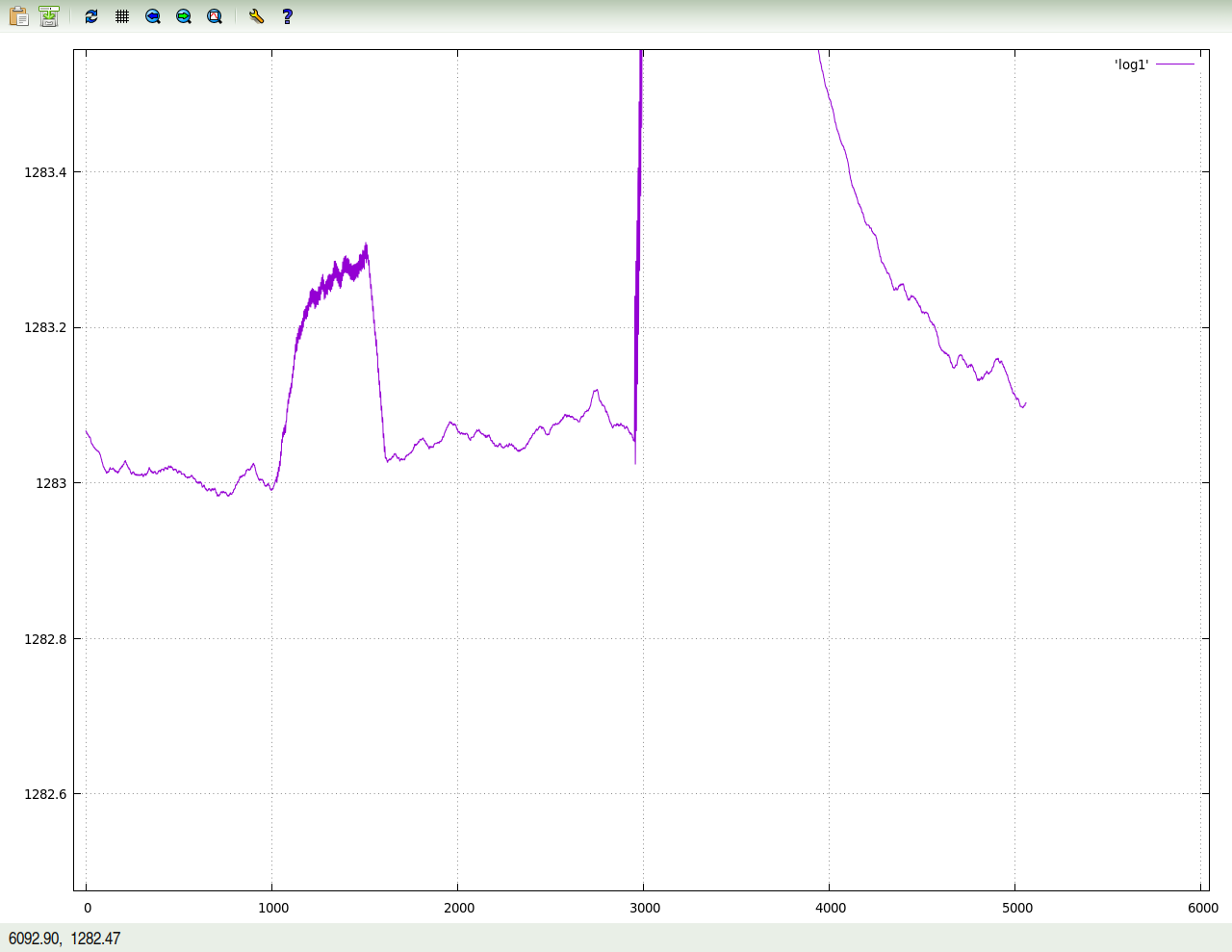Toggle grid lines on the plot
Screen dimensions: 1232x952
[122, 16]
